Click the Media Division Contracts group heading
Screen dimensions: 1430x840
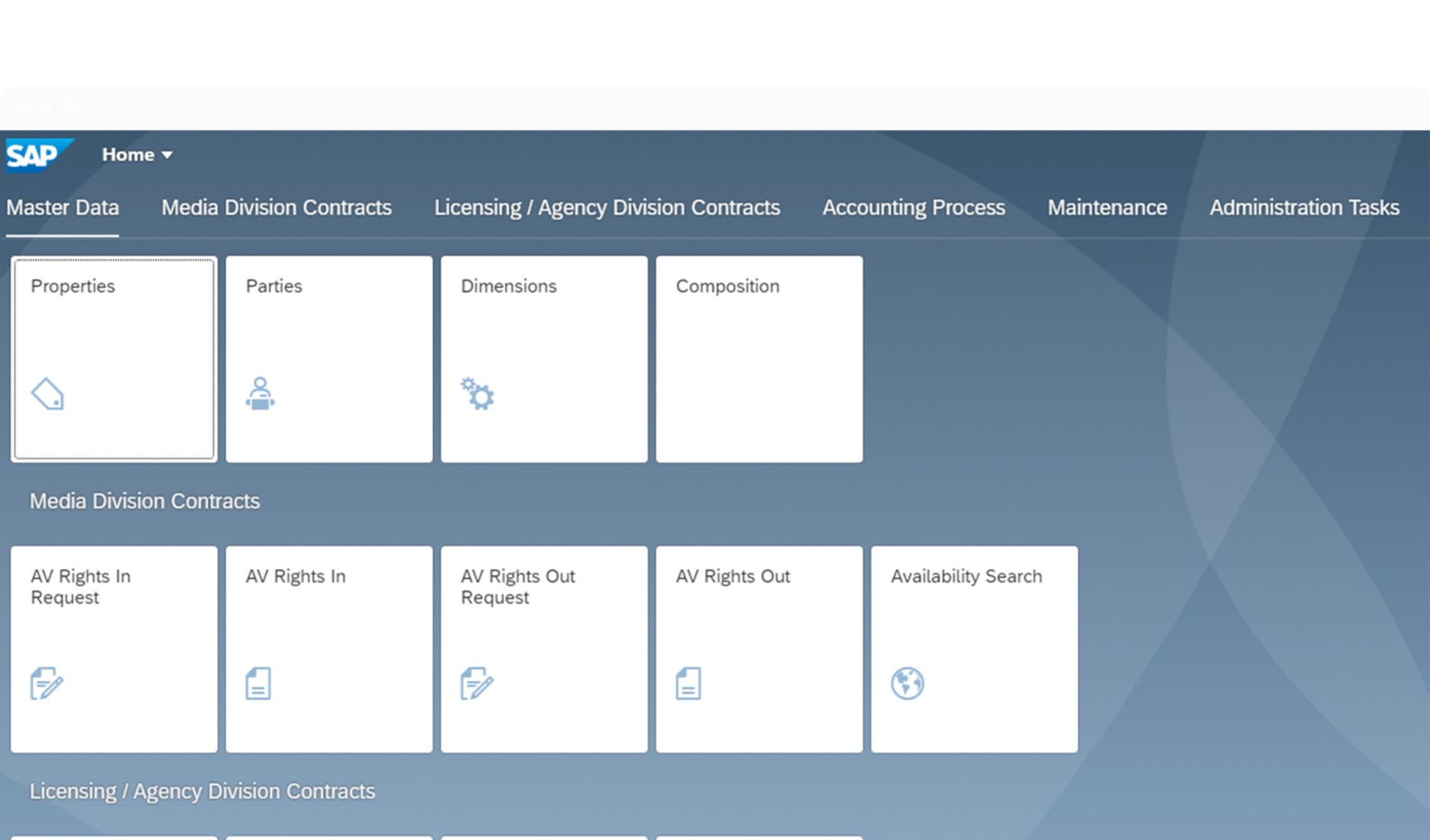[144, 501]
